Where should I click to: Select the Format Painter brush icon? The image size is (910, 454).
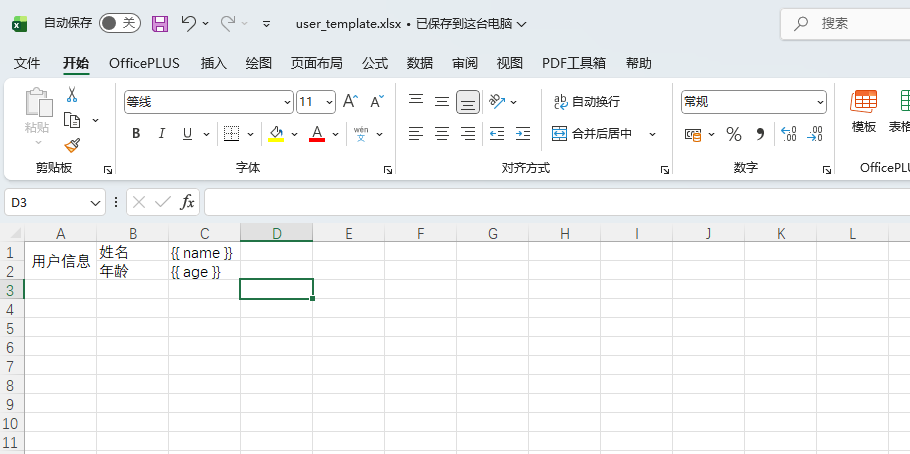coord(72,145)
